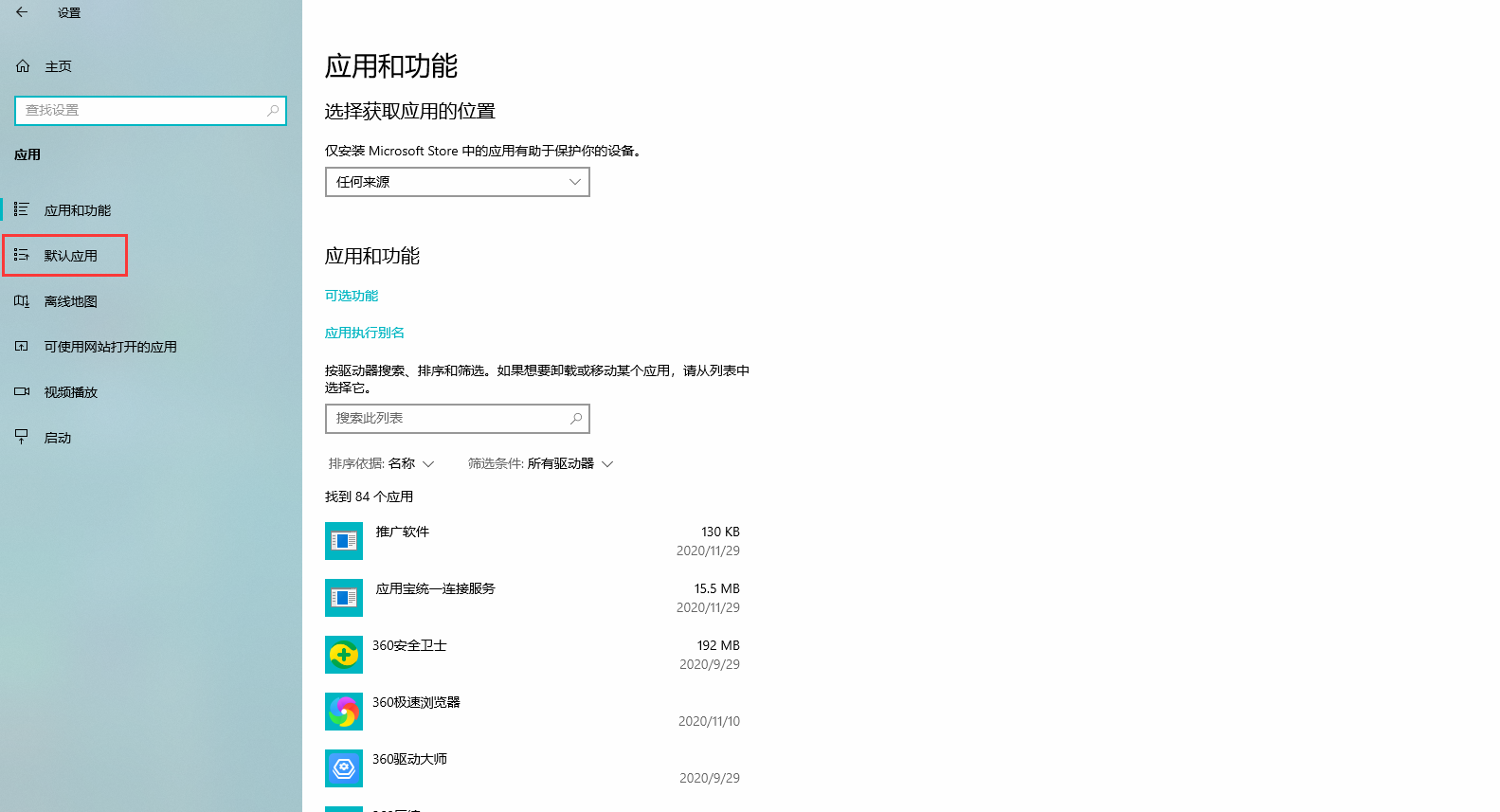This screenshot has height=812, width=1500.
Task: Select the 360极速浏览器 list entry
Action: (x=533, y=712)
